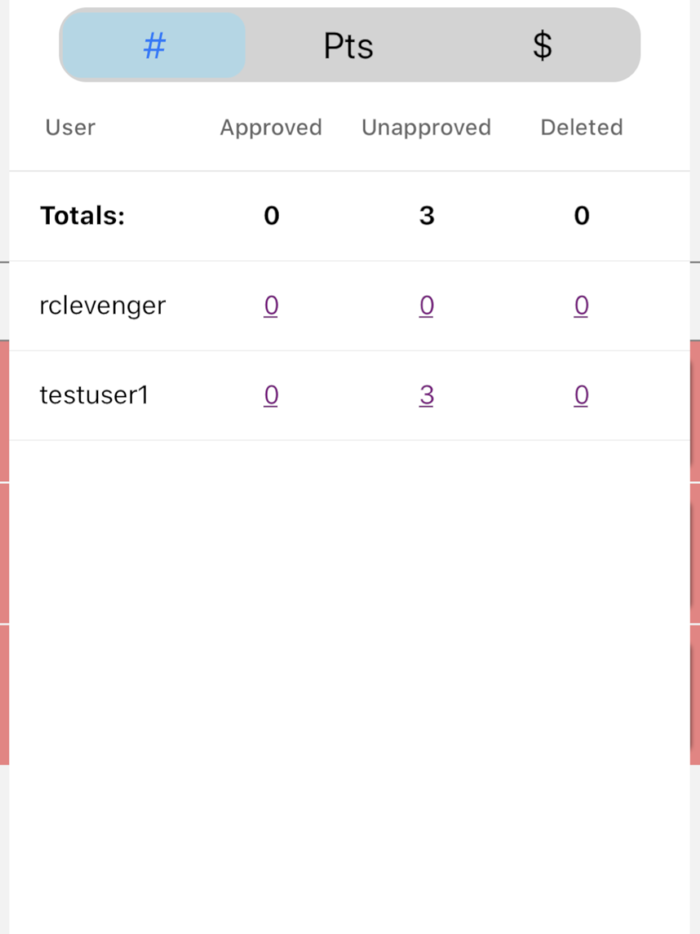Sort by the Approved column header
700x934 pixels.
pyautogui.click(x=271, y=127)
